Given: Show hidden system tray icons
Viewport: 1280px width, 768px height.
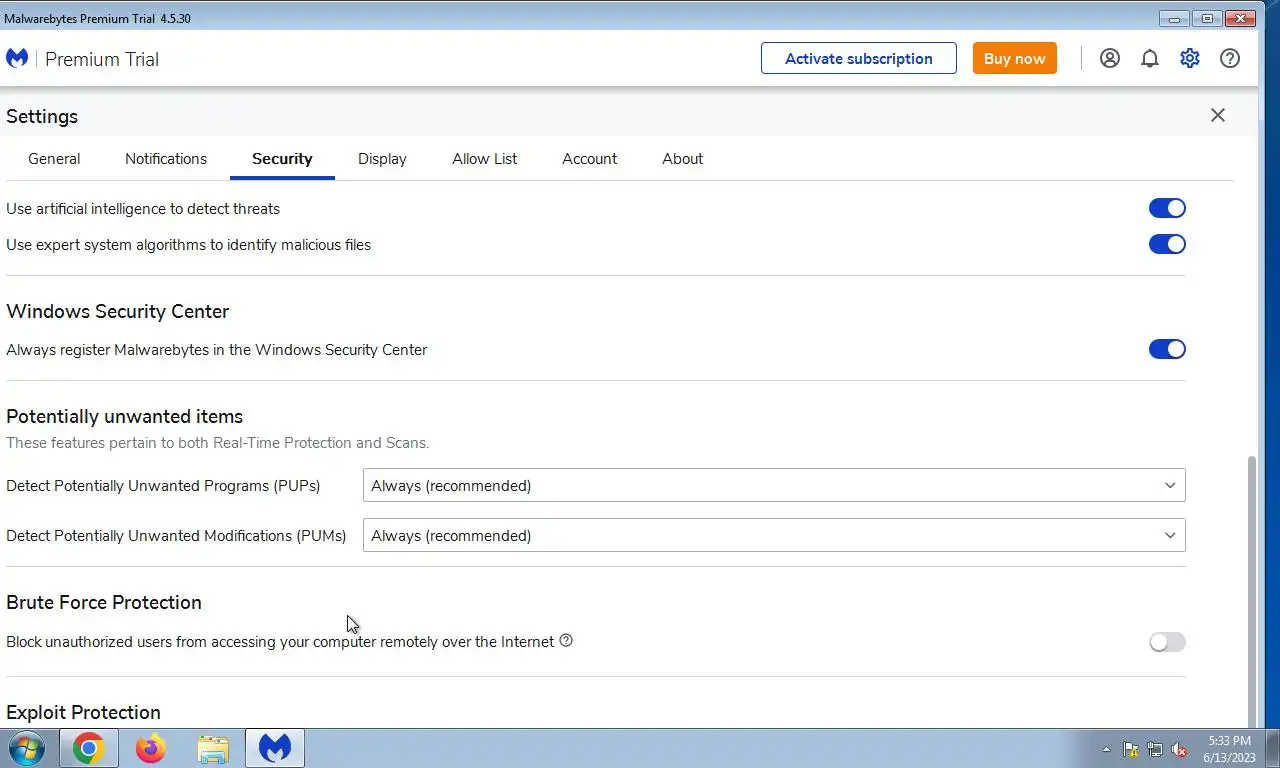Looking at the screenshot, I should coord(1106,749).
